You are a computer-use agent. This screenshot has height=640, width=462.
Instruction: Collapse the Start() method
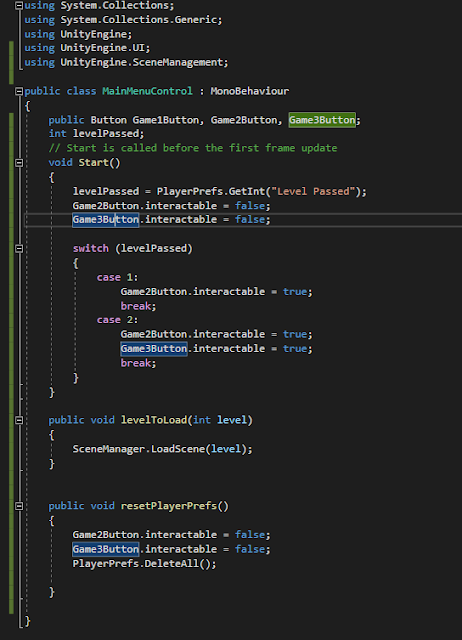19,162
